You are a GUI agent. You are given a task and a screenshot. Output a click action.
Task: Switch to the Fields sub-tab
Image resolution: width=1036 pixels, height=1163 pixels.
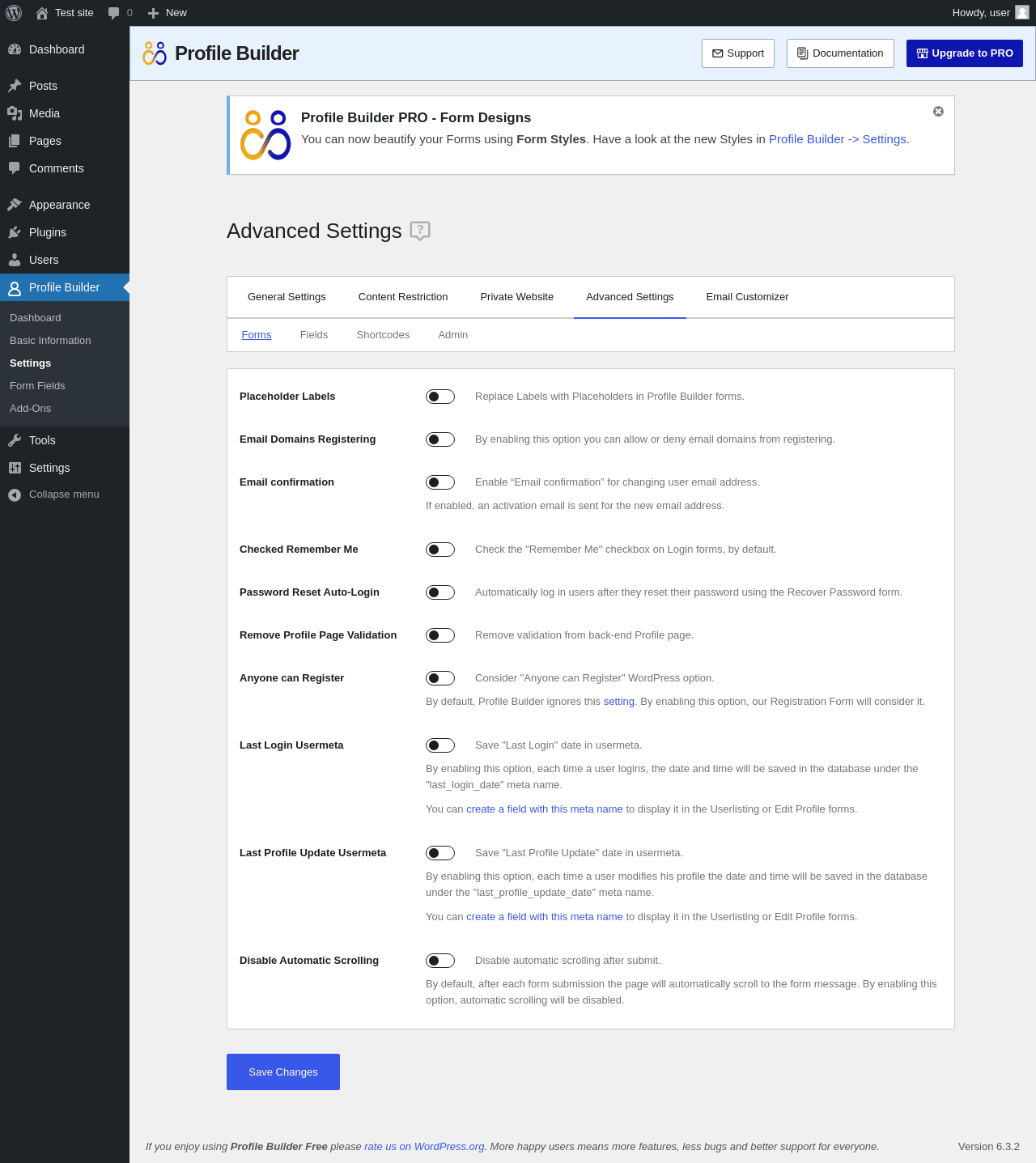[314, 335]
